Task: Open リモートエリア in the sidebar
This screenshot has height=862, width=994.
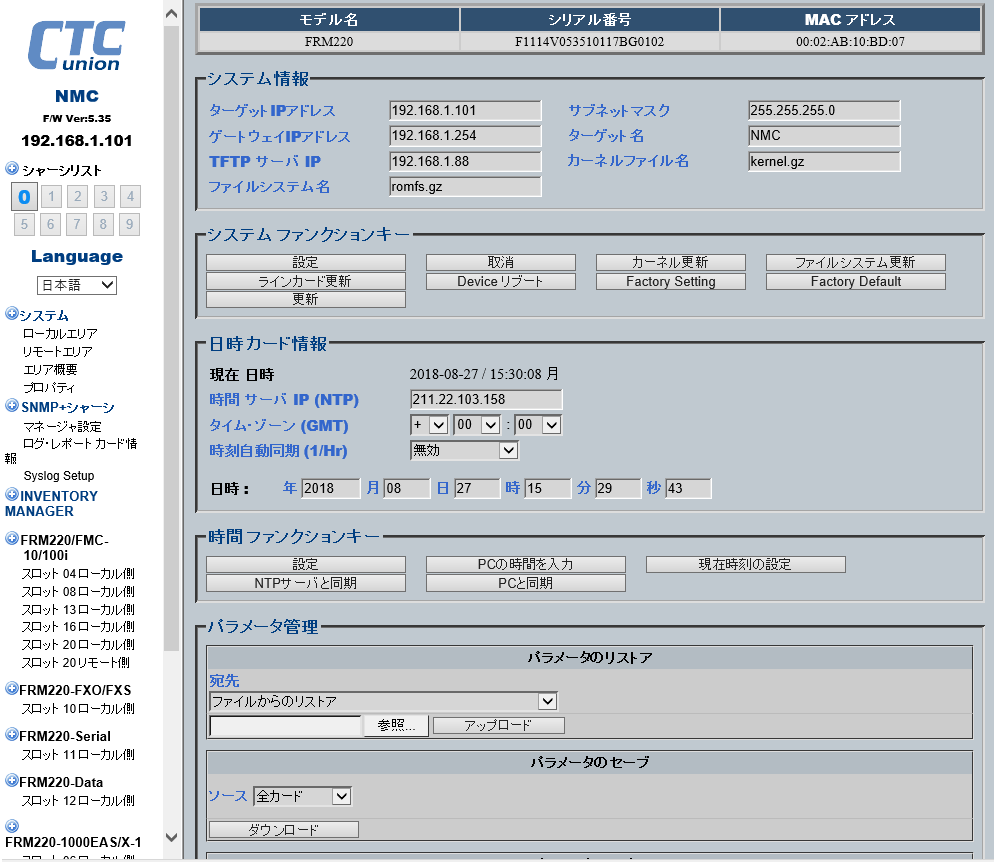Action: [x=58, y=351]
